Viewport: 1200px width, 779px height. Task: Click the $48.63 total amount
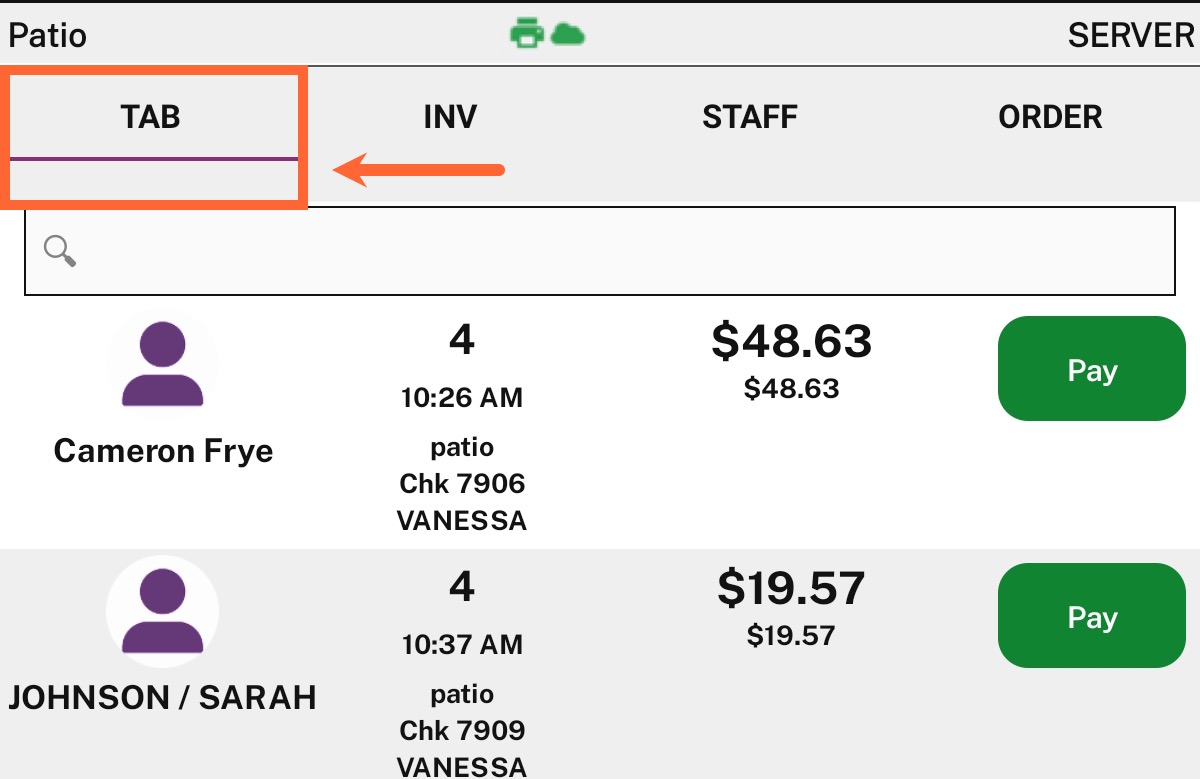tap(792, 342)
